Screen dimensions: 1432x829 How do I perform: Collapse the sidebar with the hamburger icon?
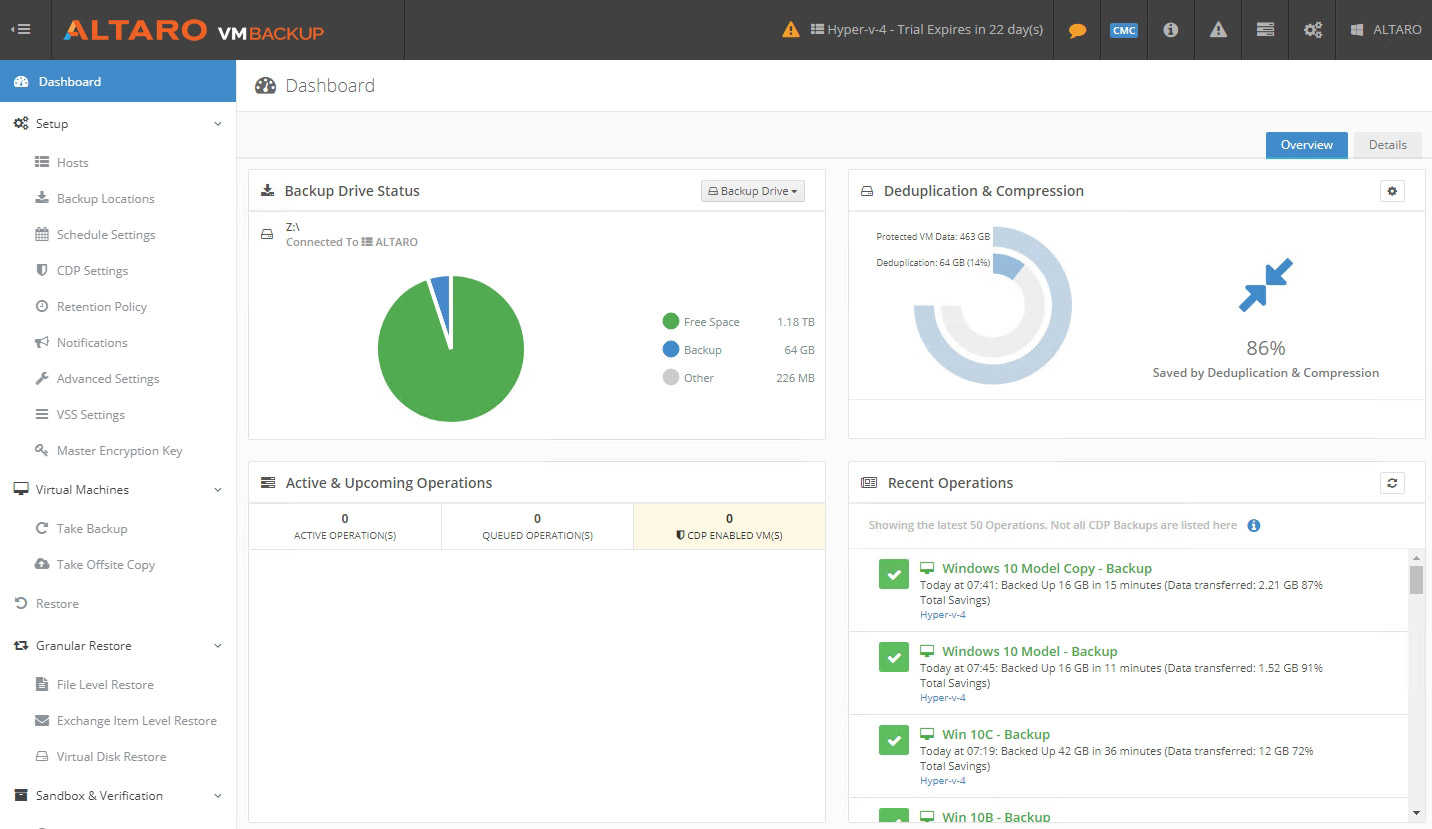(22, 28)
